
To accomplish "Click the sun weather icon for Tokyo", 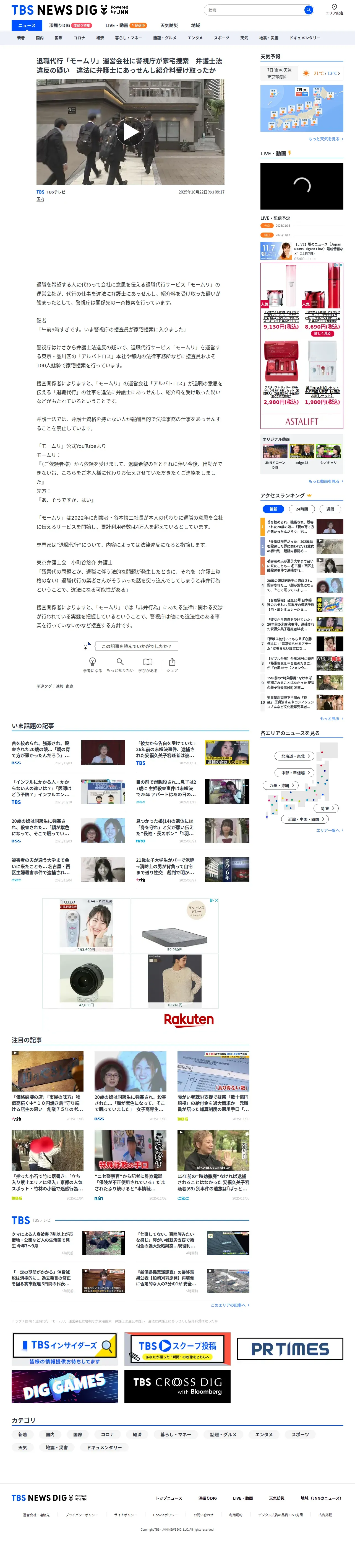I will [x=306, y=73].
